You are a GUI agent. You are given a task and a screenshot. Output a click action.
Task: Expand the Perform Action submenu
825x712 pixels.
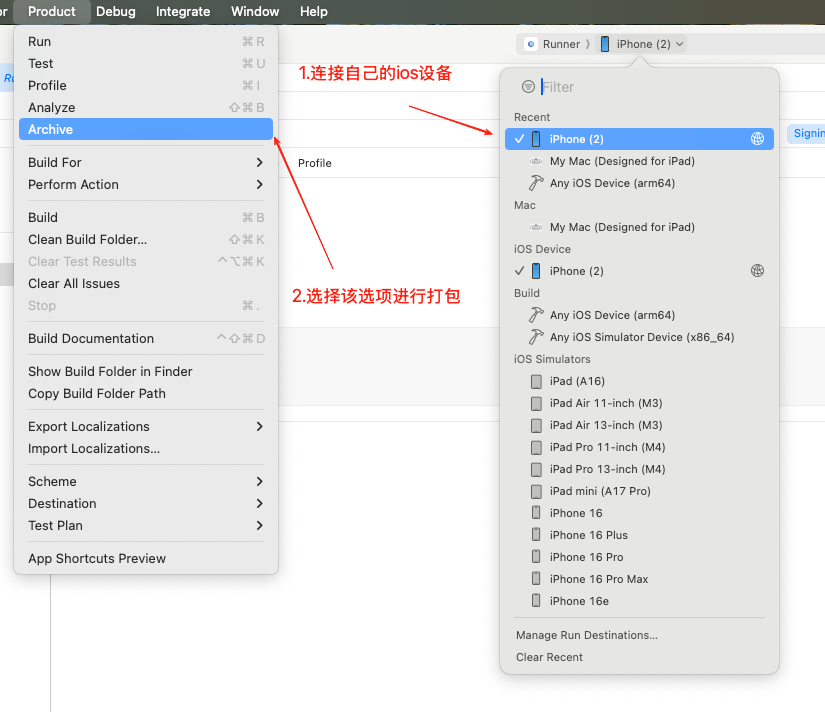tap(146, 185)
